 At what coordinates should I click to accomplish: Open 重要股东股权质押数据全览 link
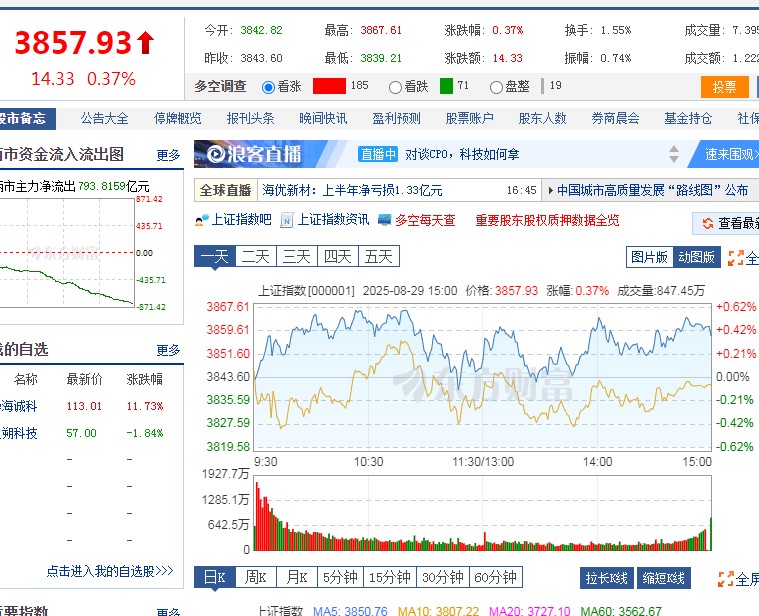coord(547,221)
